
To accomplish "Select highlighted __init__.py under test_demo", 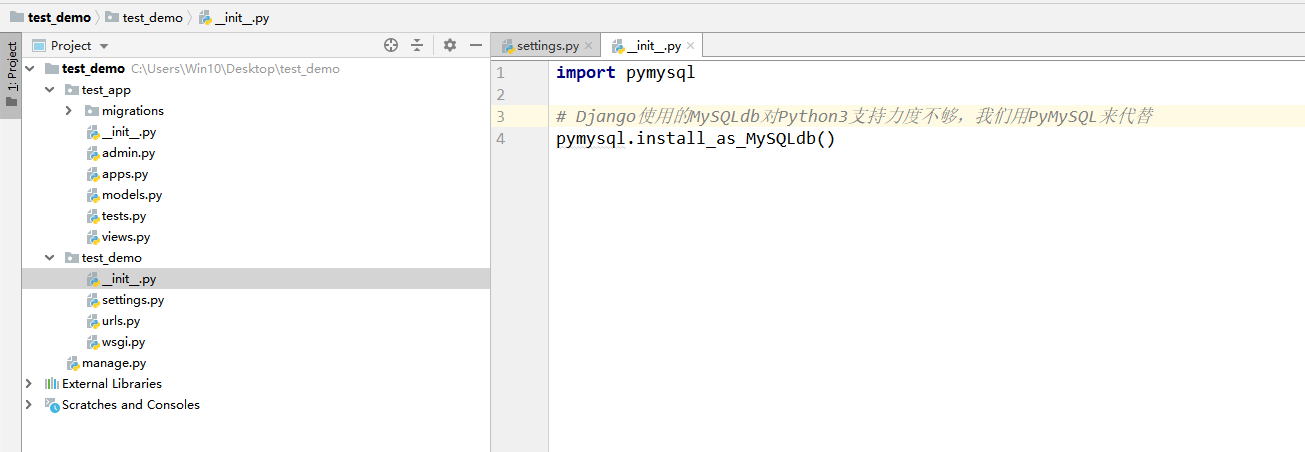I will [129, 279].
